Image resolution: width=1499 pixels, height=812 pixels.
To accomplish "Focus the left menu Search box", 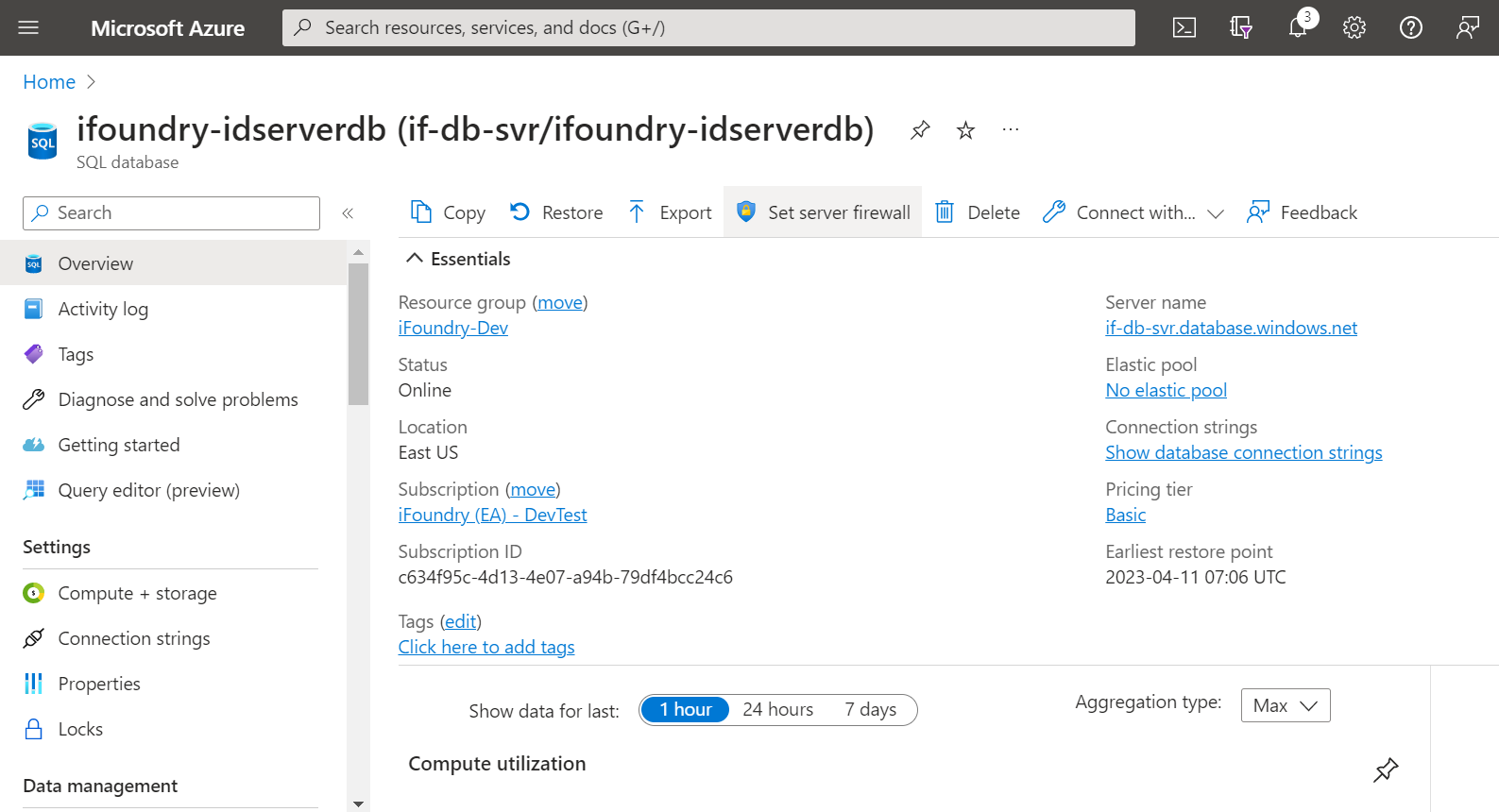I will pos(171,213).
